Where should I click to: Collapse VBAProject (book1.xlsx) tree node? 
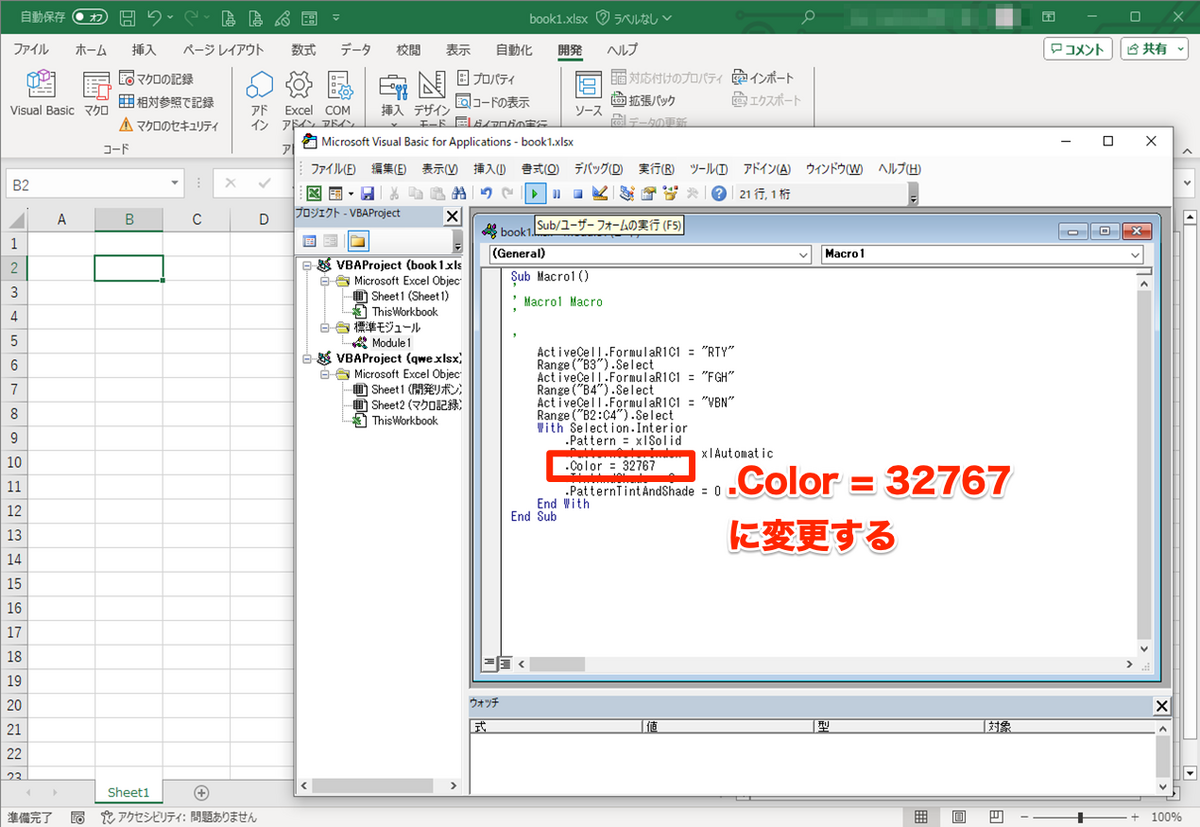307,266
